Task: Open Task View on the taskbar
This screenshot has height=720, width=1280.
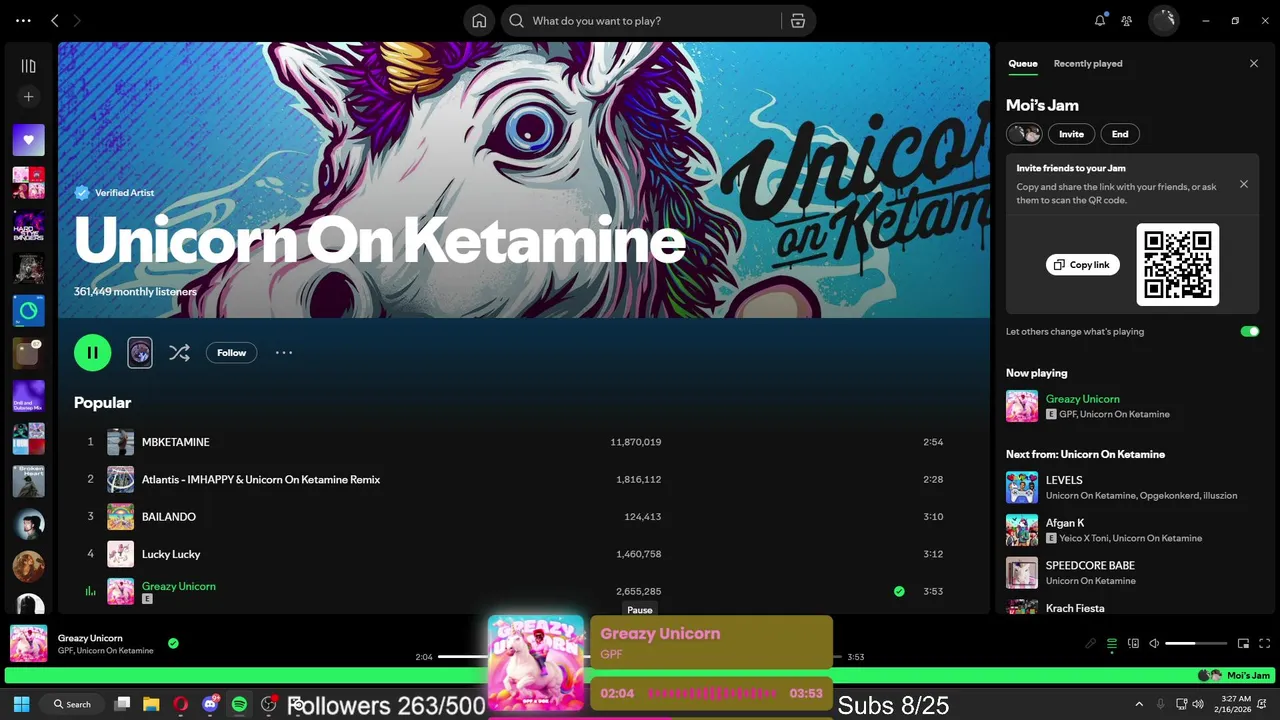Action: 122,704
